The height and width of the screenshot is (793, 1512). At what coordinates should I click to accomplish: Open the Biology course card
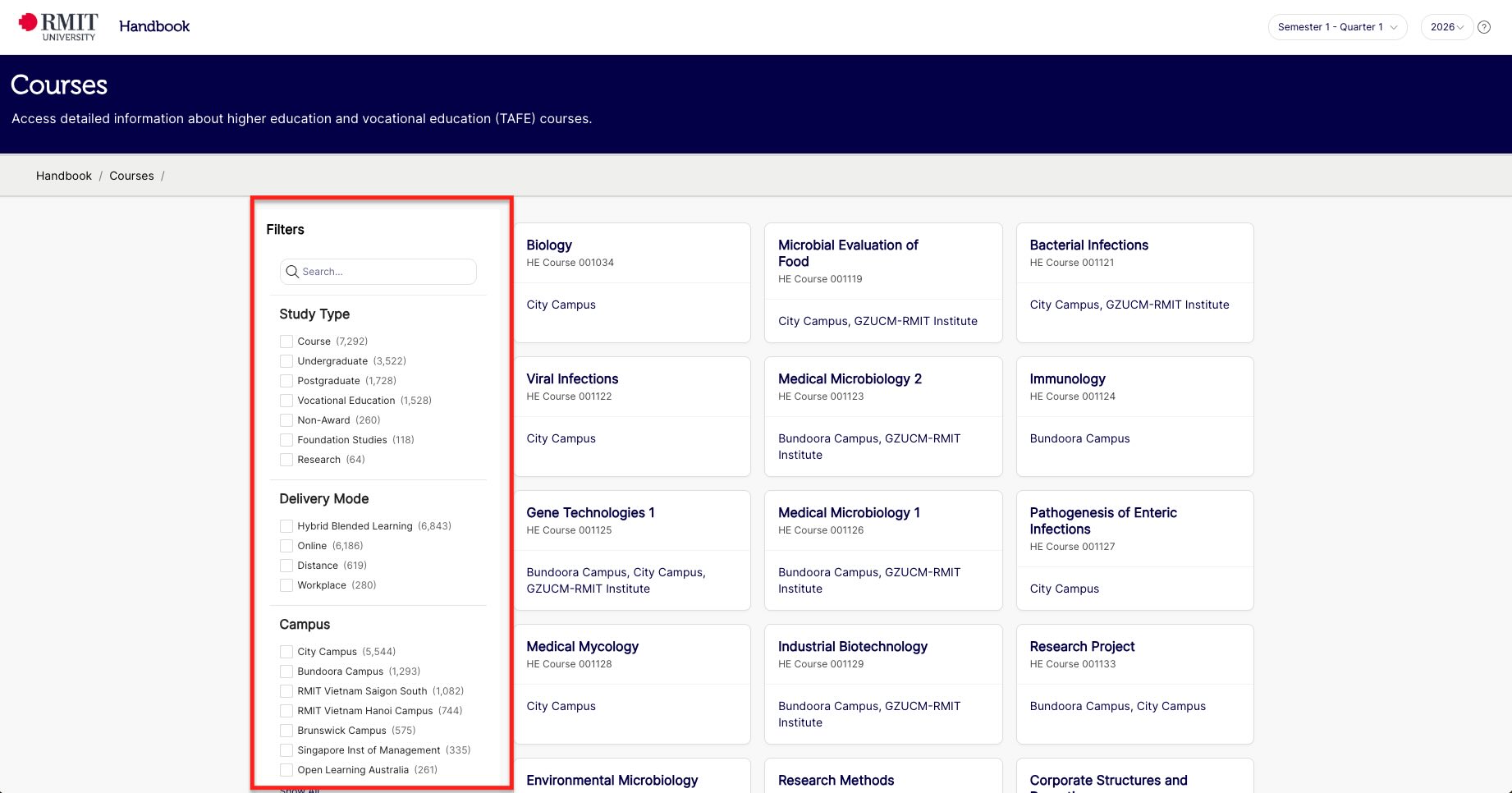click(548, 245)
